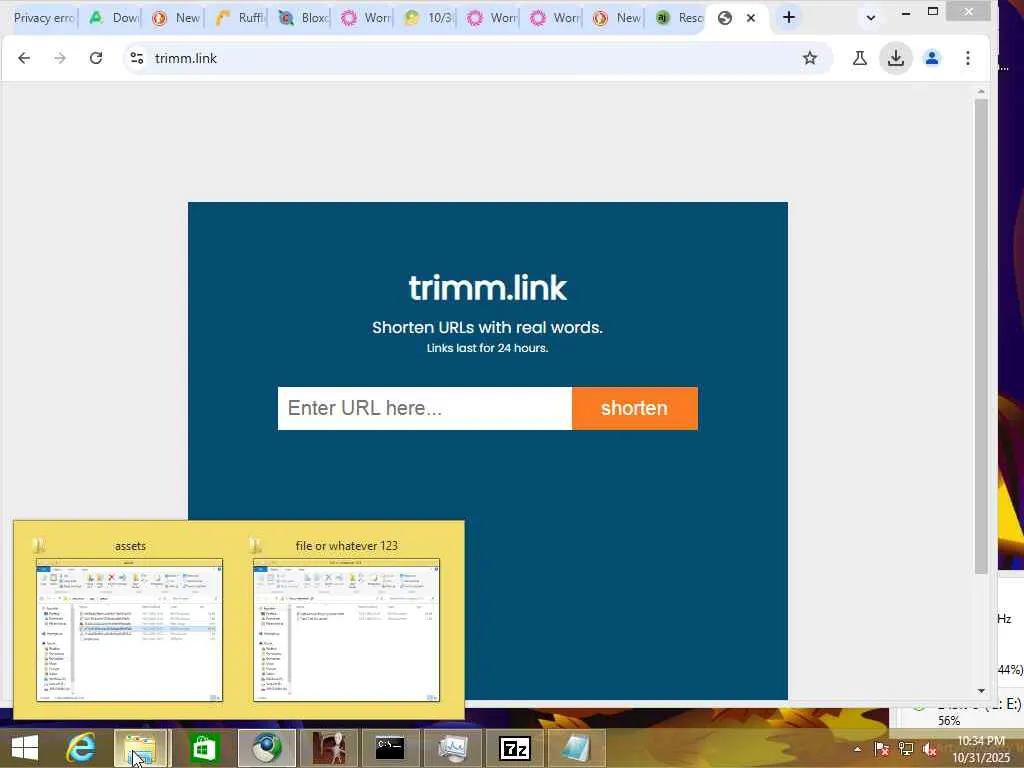Click the Chromium browser taskbar icon
The width and height of the screenshot is (1024, 768).
266,748
